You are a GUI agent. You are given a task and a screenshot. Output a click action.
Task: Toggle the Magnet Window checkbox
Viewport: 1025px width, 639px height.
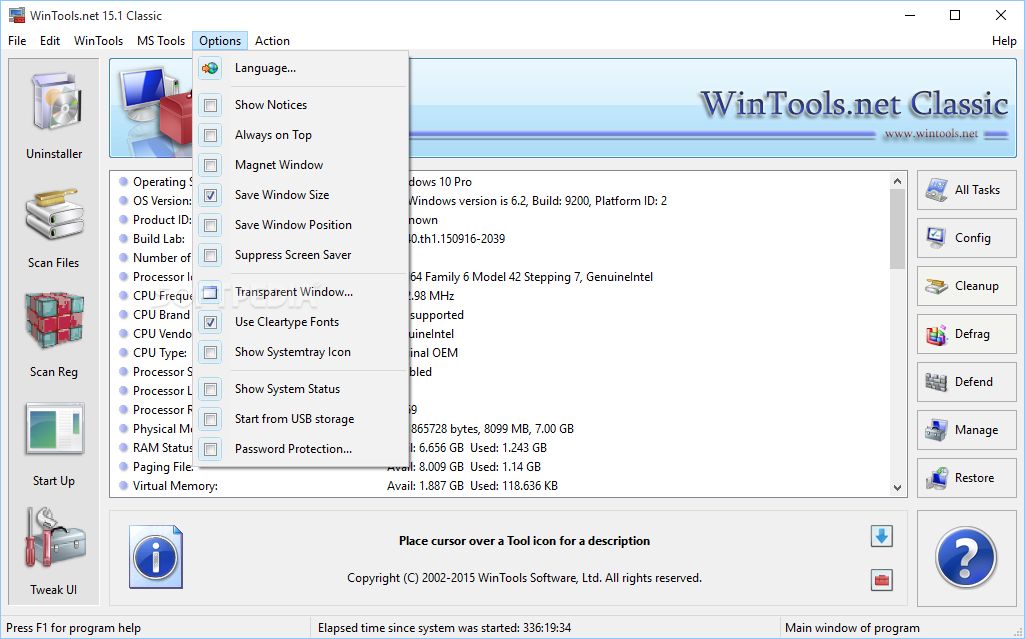(210, 165)
